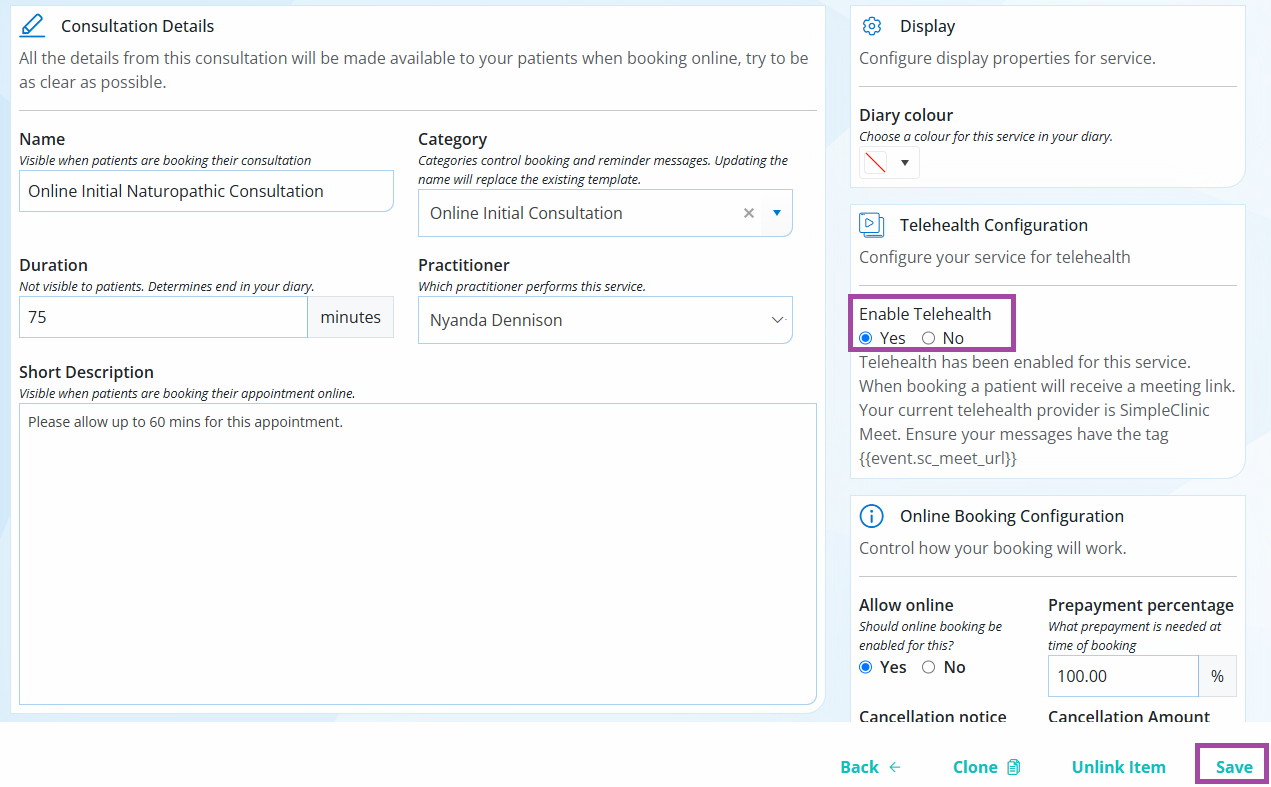Click the Clone document icon
Image resolution: width=1271 pixels, height=787 pixels.
click(x=1014, y=767)
